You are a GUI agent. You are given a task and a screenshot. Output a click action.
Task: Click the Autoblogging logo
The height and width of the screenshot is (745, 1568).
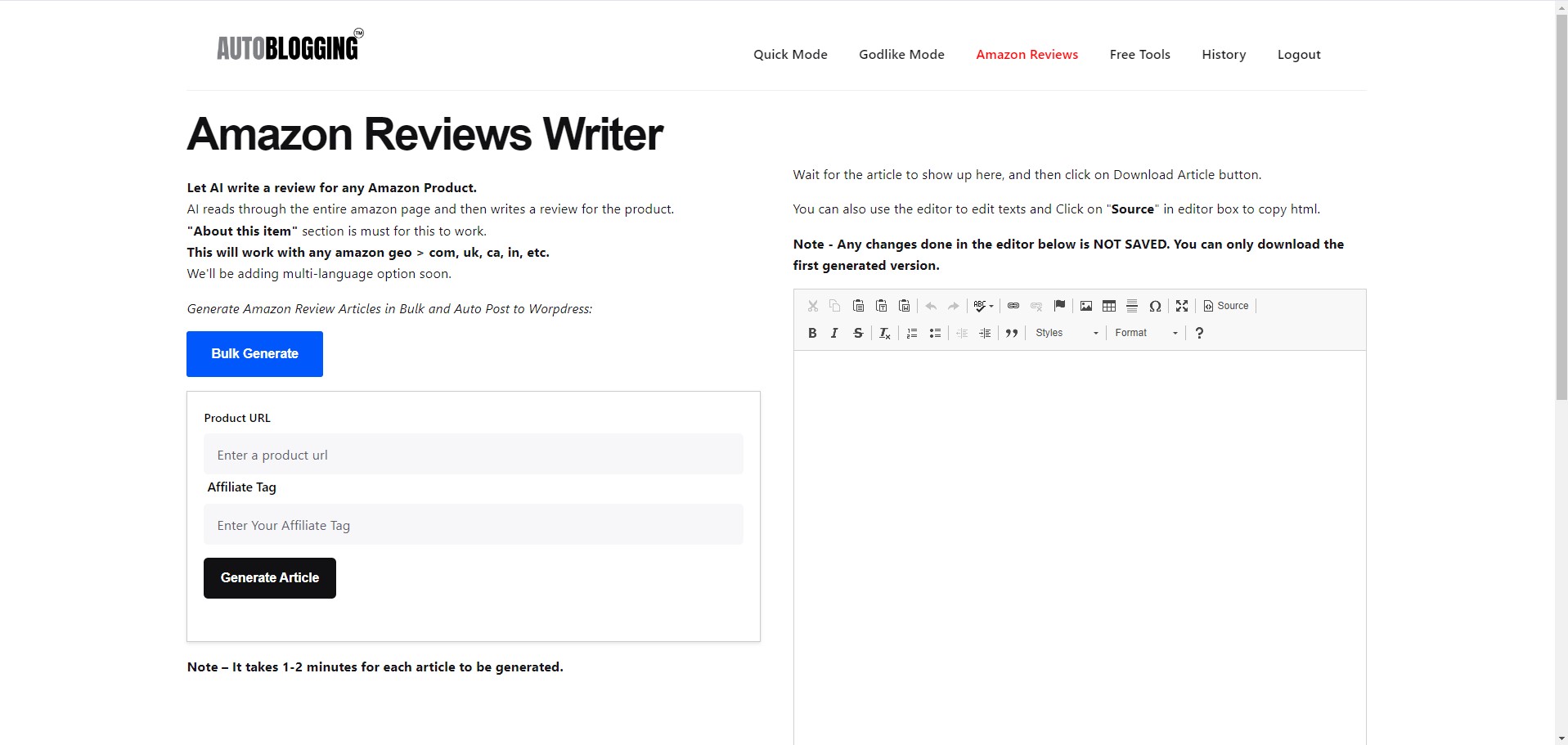(290, 45)
